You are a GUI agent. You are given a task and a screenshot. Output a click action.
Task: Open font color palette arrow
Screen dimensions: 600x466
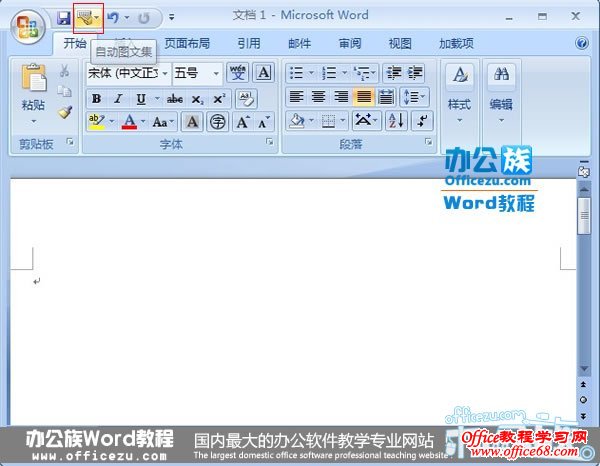[143, 121]
